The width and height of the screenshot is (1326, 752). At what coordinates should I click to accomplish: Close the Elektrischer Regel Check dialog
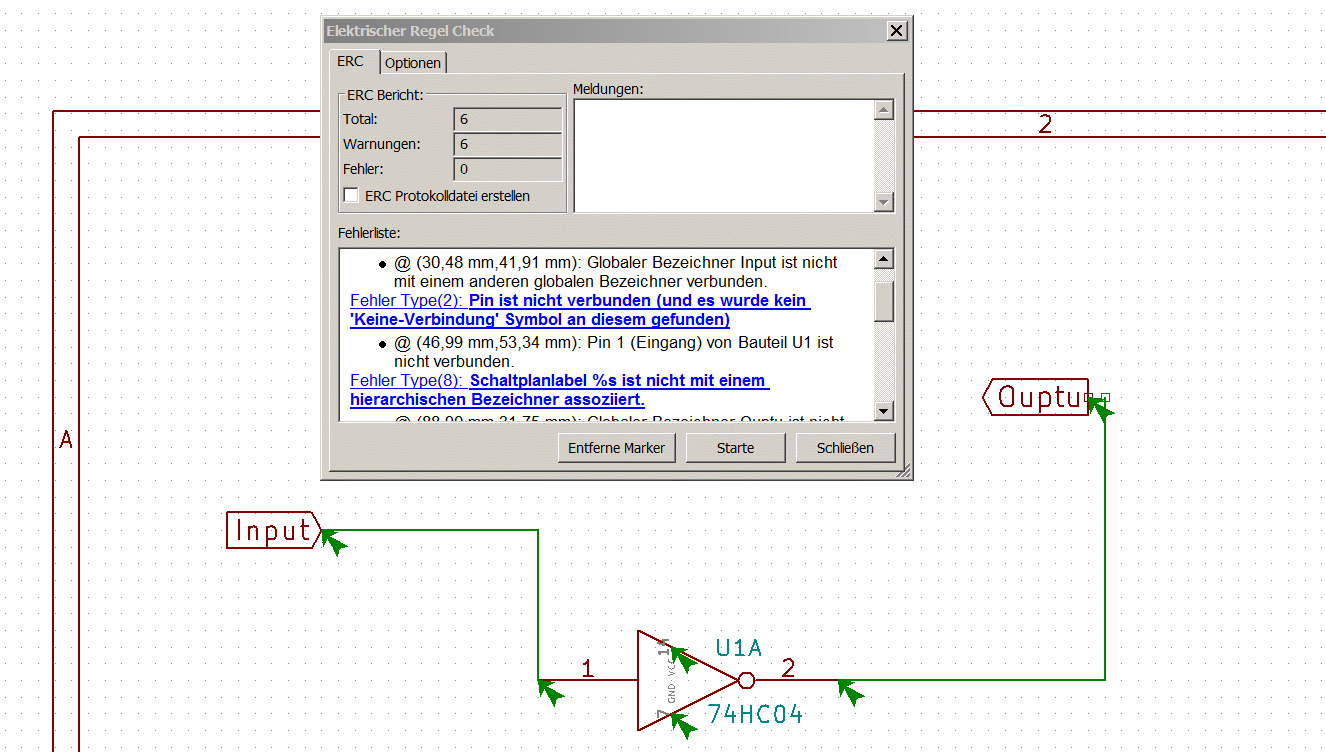pos(896,31)
